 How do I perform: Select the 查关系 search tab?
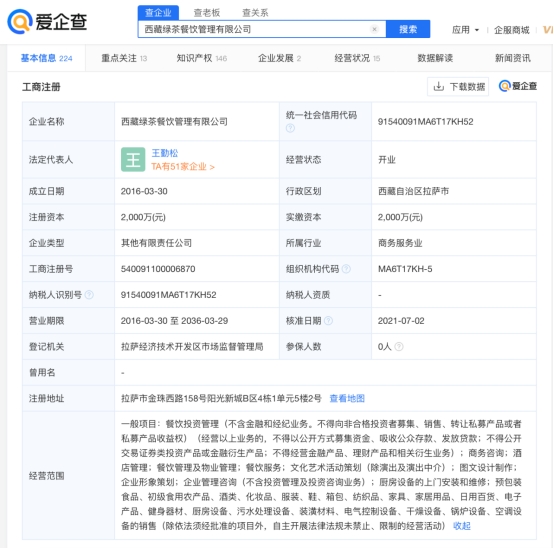click(x=255, y=13)
